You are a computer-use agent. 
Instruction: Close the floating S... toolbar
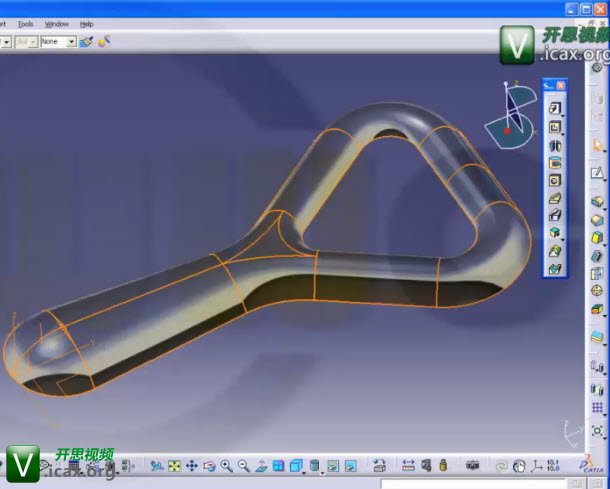(x=562, y=86)
